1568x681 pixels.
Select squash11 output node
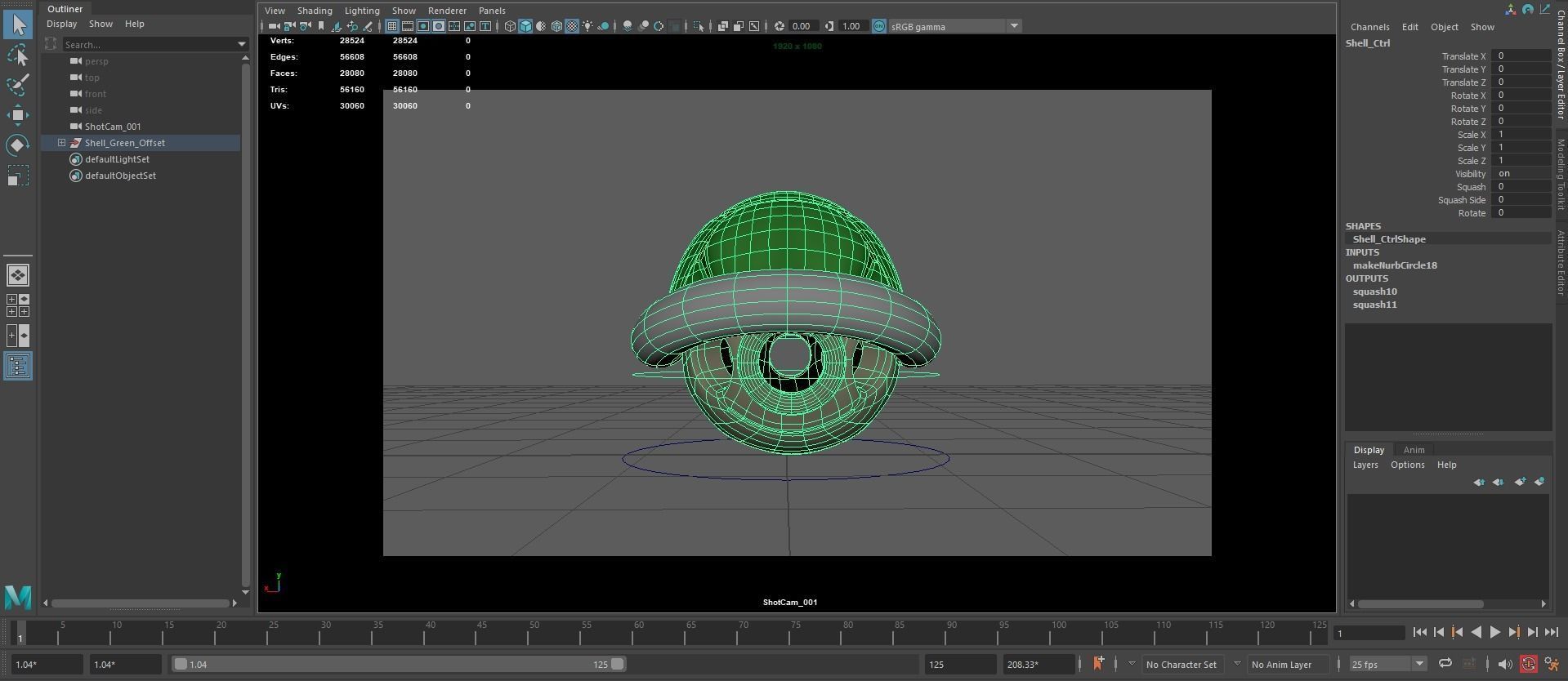[x=1374, y=305]
